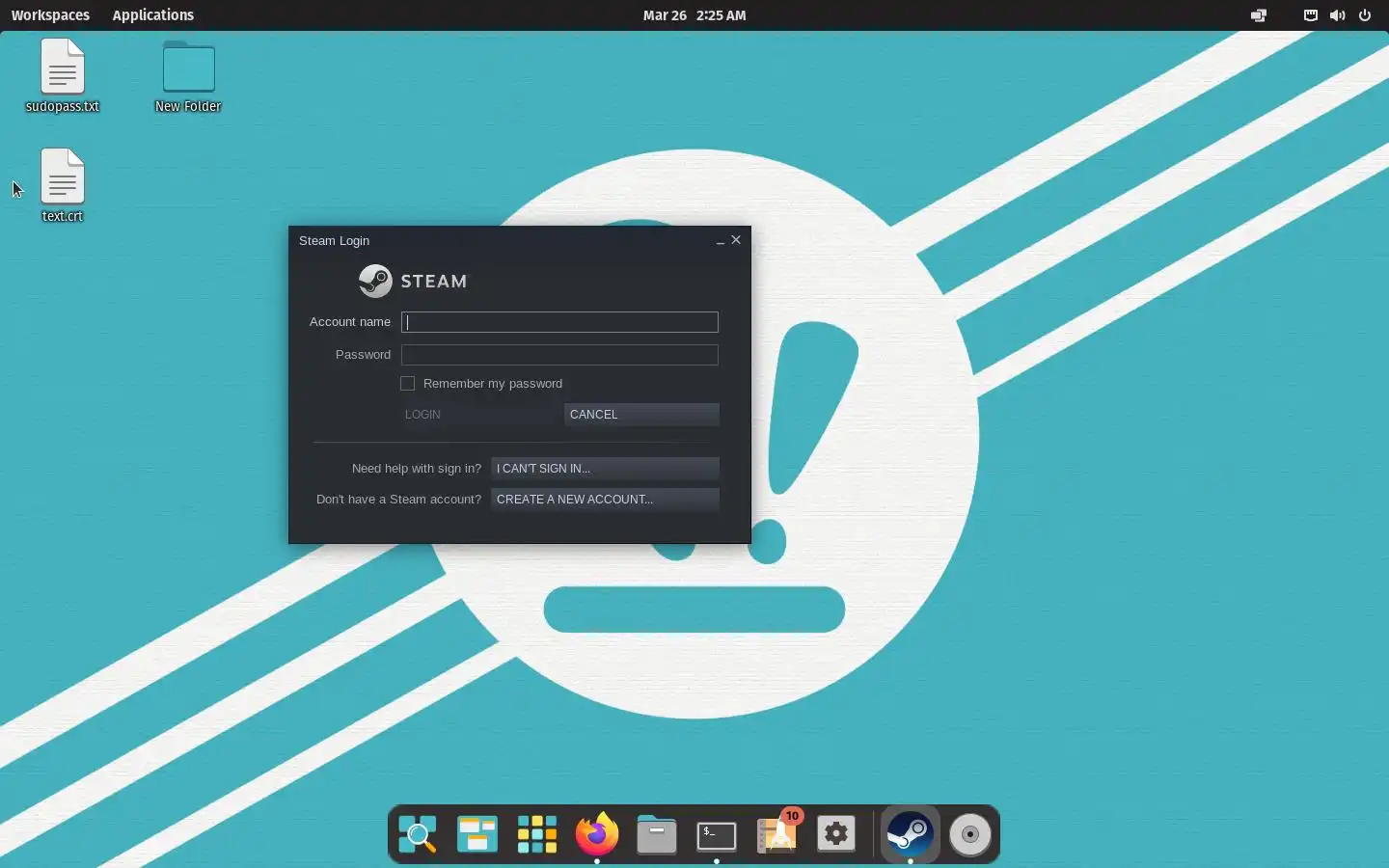The height and width of the screenshot is (868, 1389).
Task: Open the Terminal from the dock
Action: (717, 835)
